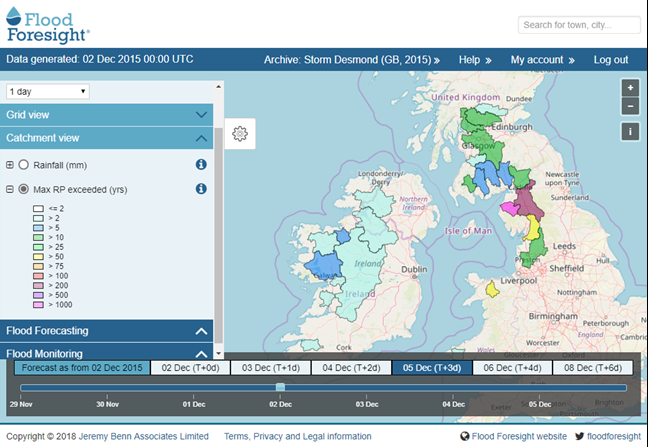Image resolution: width=648 pixels, height=447 pixels.
Task: Show info for Max RP exceeded layer
Action: [200, 189]
